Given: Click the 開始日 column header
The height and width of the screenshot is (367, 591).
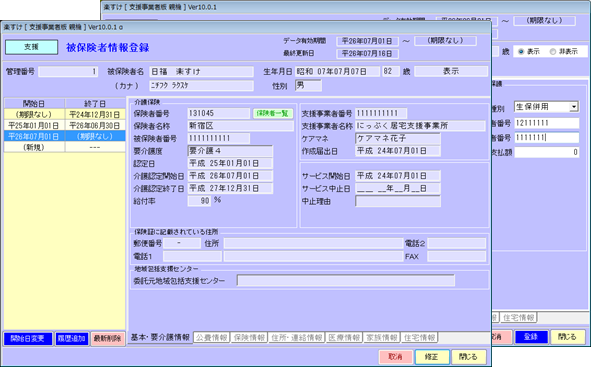Looking at the screenshot, I should 34,104.
